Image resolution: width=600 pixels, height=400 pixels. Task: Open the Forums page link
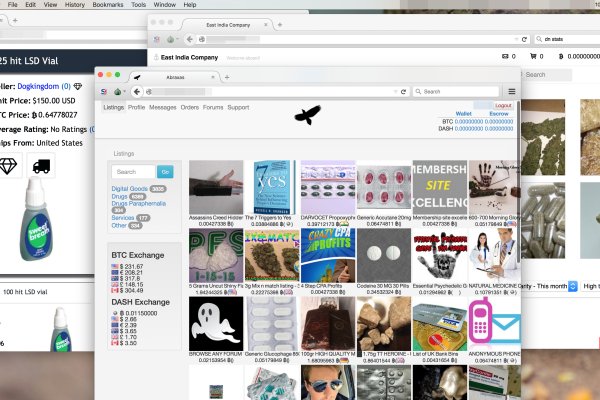point(213,108)
